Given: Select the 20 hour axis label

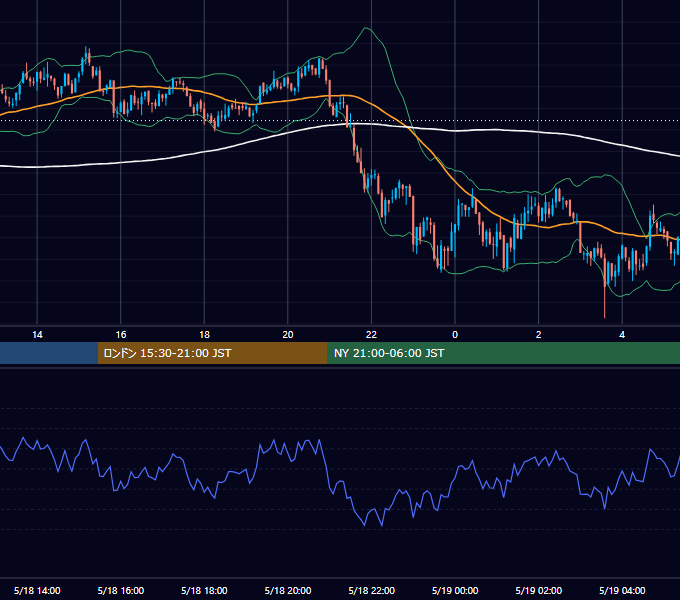Looking at the screenshot, I should pos(288,335).
